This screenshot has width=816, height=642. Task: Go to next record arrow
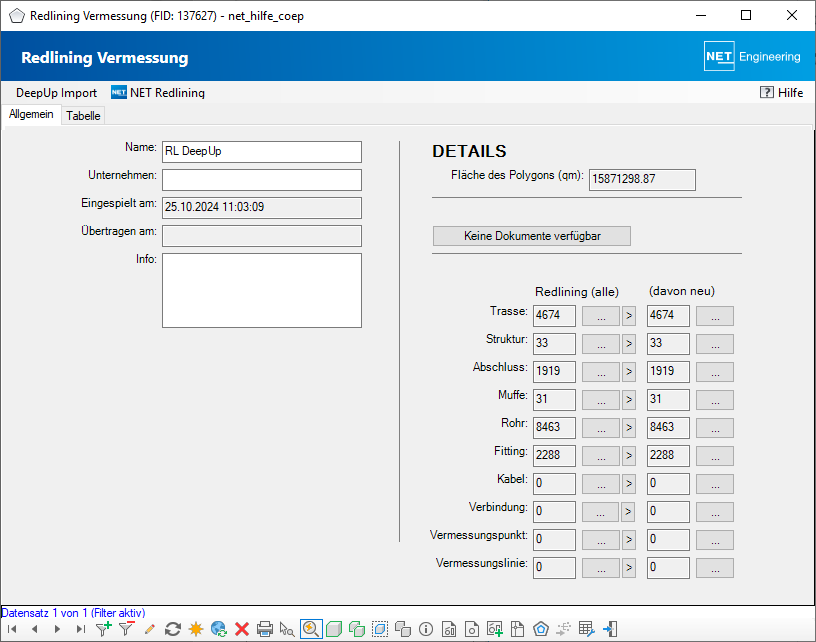[57, 629]
